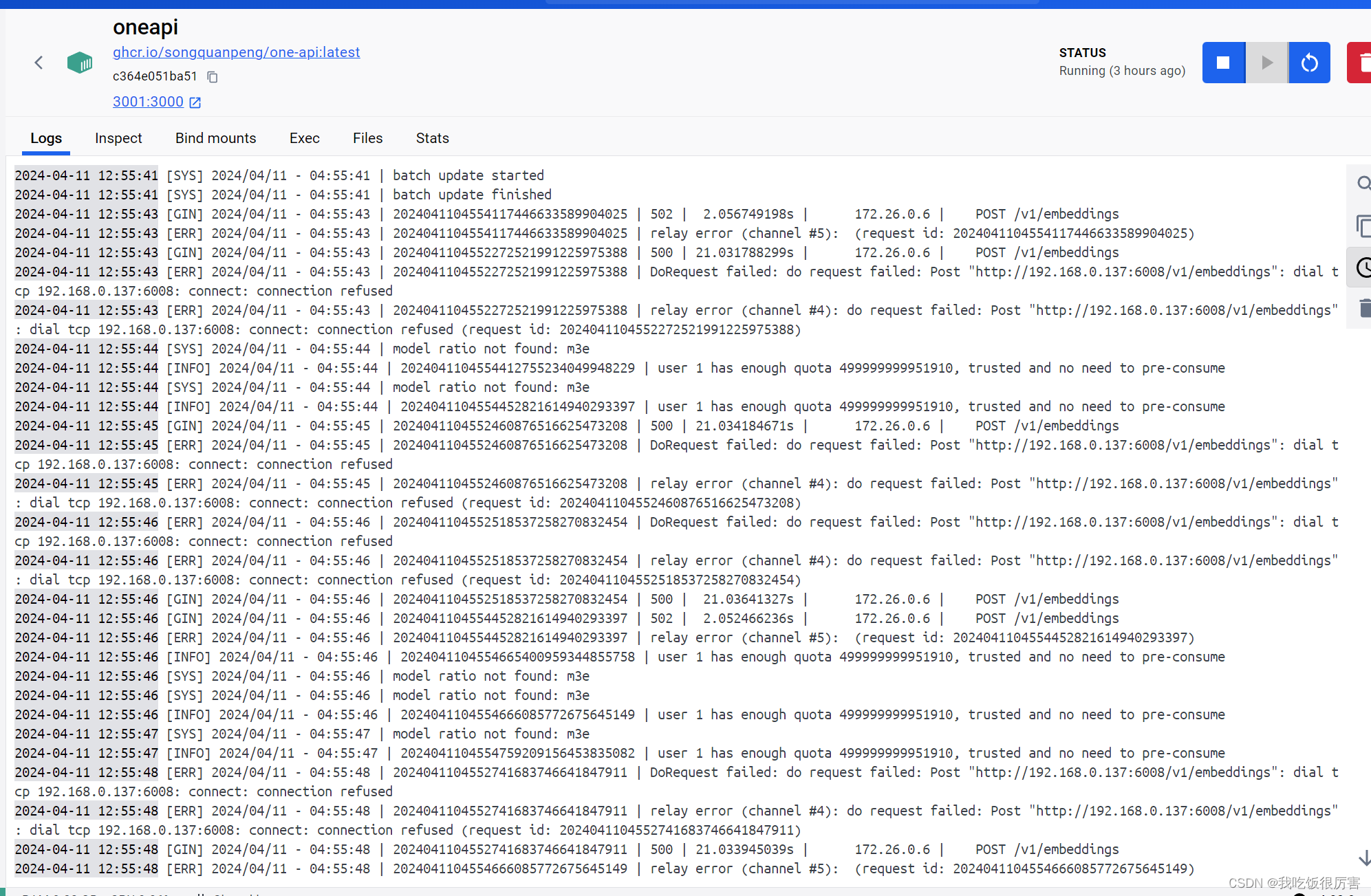This screenshot has height=896, width=1371.
Task: Delete the container with red trash button
Action: (1361, 63)
